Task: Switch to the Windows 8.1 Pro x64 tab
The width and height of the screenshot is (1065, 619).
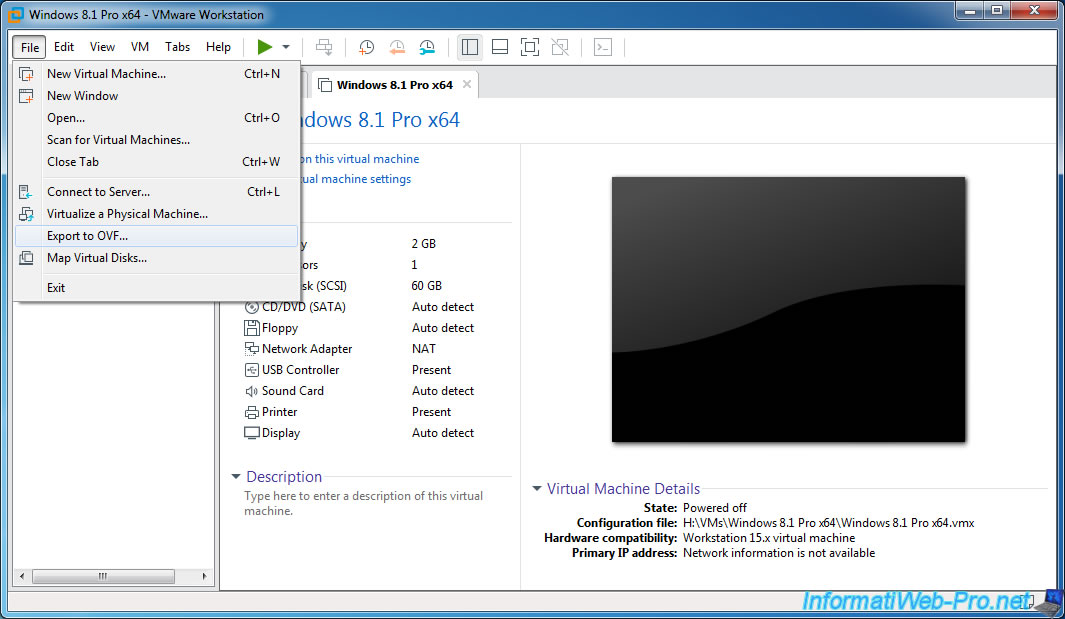Action: [x=395, y=85]
